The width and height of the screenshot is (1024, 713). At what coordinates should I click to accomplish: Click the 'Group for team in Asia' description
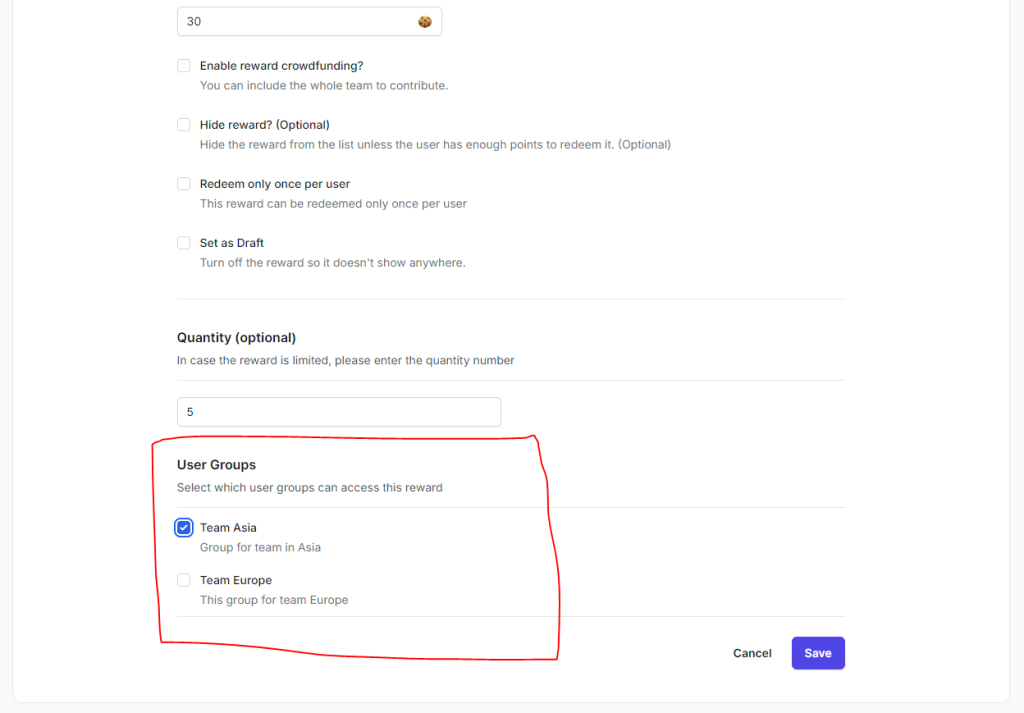point(260,548)
